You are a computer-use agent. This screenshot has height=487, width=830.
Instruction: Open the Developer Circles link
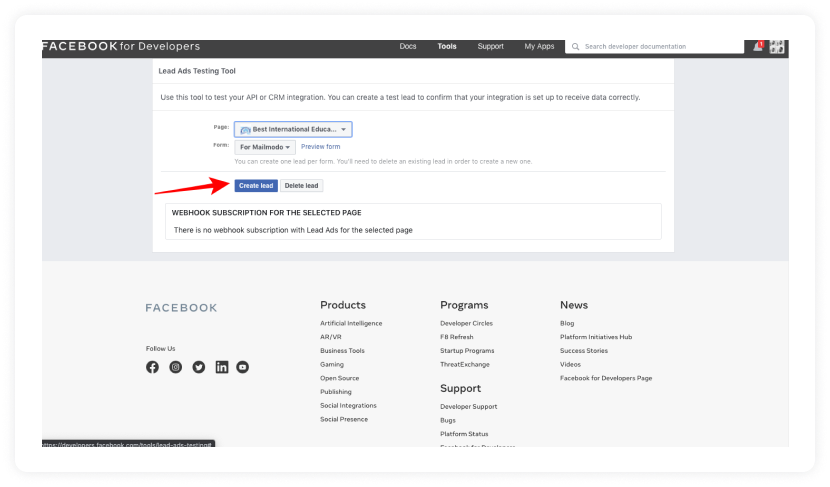coord(466,323)
